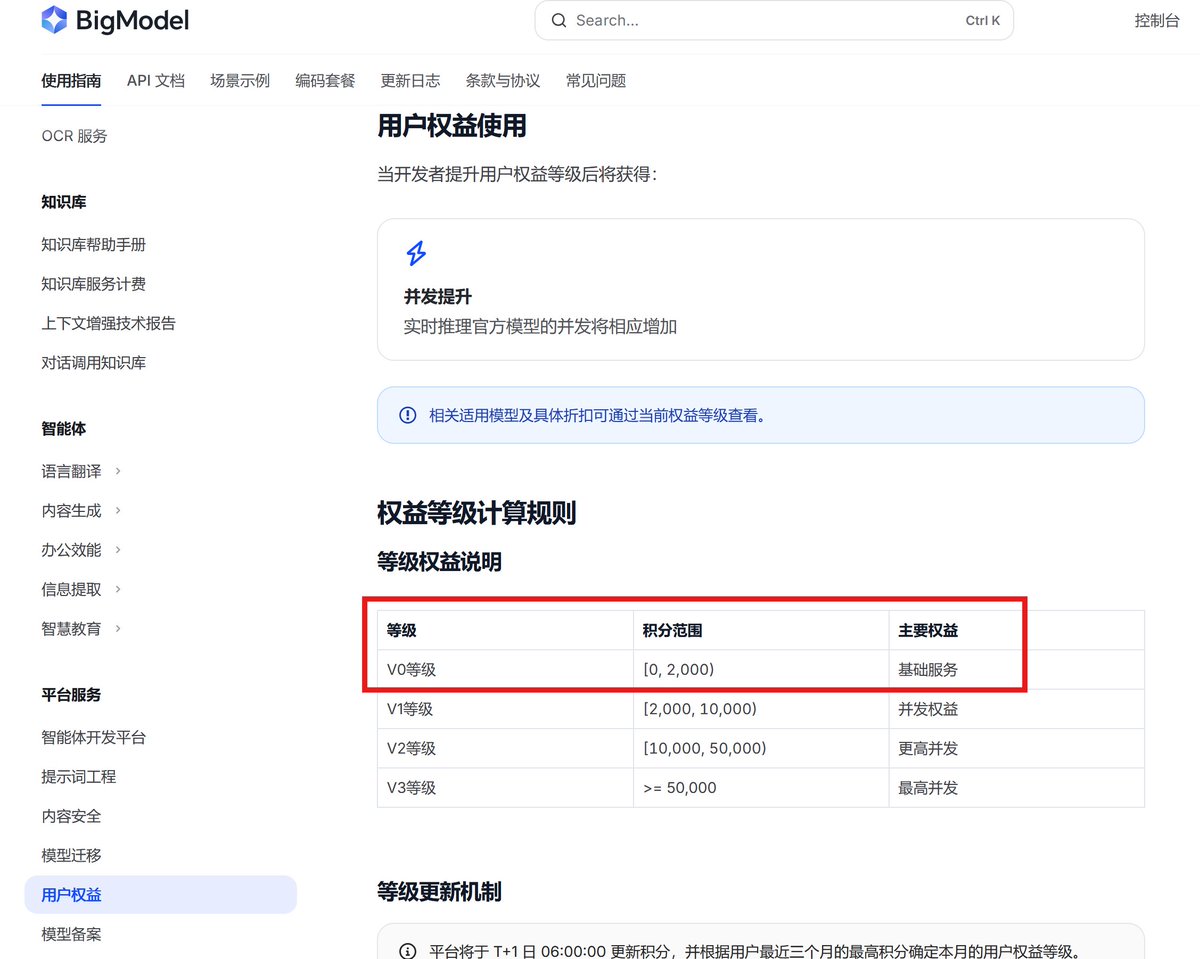Viewport: 1200px width, 959px height.
Task: Click the BigModel logo icon
Action: (x=54, y=20)
